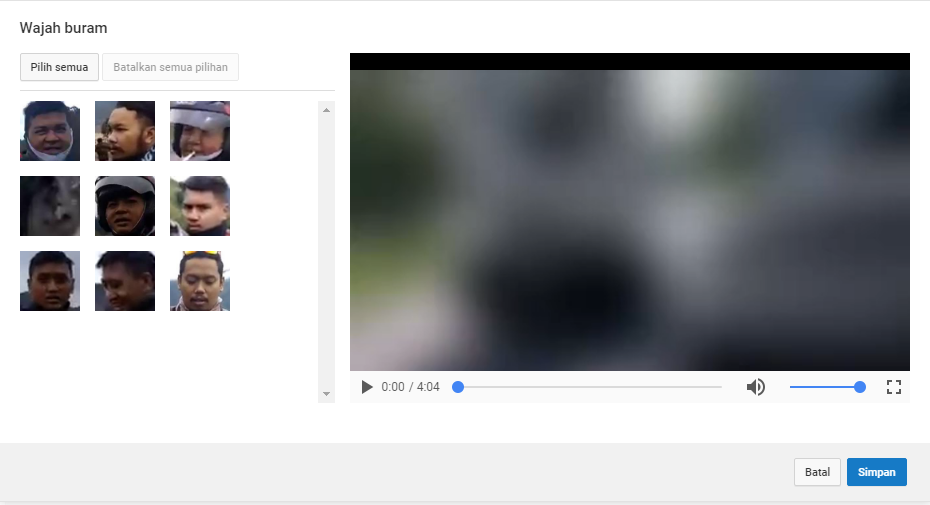Select the black-helmet face thumbnail
The height and width of the screenshot is (505, 930).
125,206
